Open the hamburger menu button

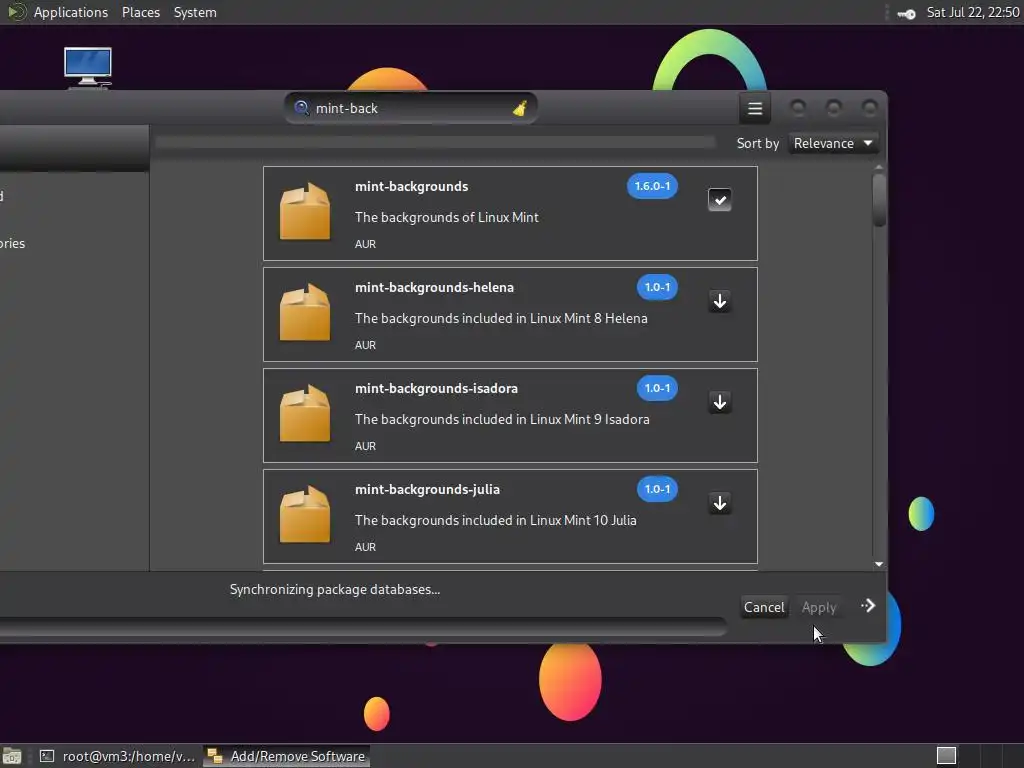click(x=755, y=108)
